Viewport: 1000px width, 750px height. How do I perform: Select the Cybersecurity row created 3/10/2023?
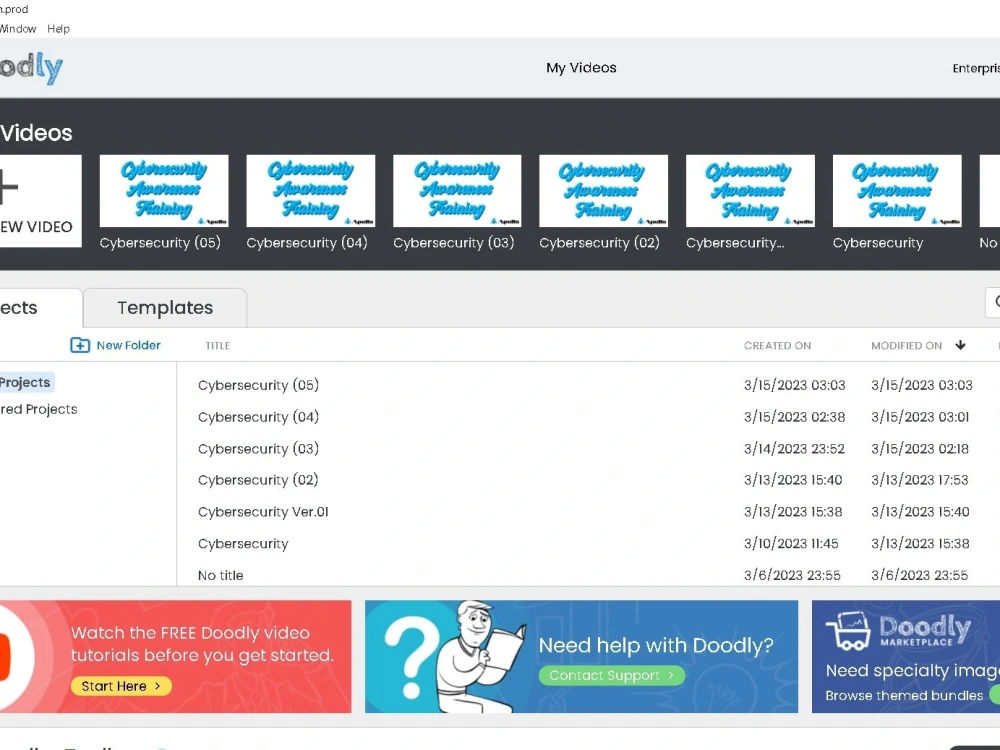[587, 544]
